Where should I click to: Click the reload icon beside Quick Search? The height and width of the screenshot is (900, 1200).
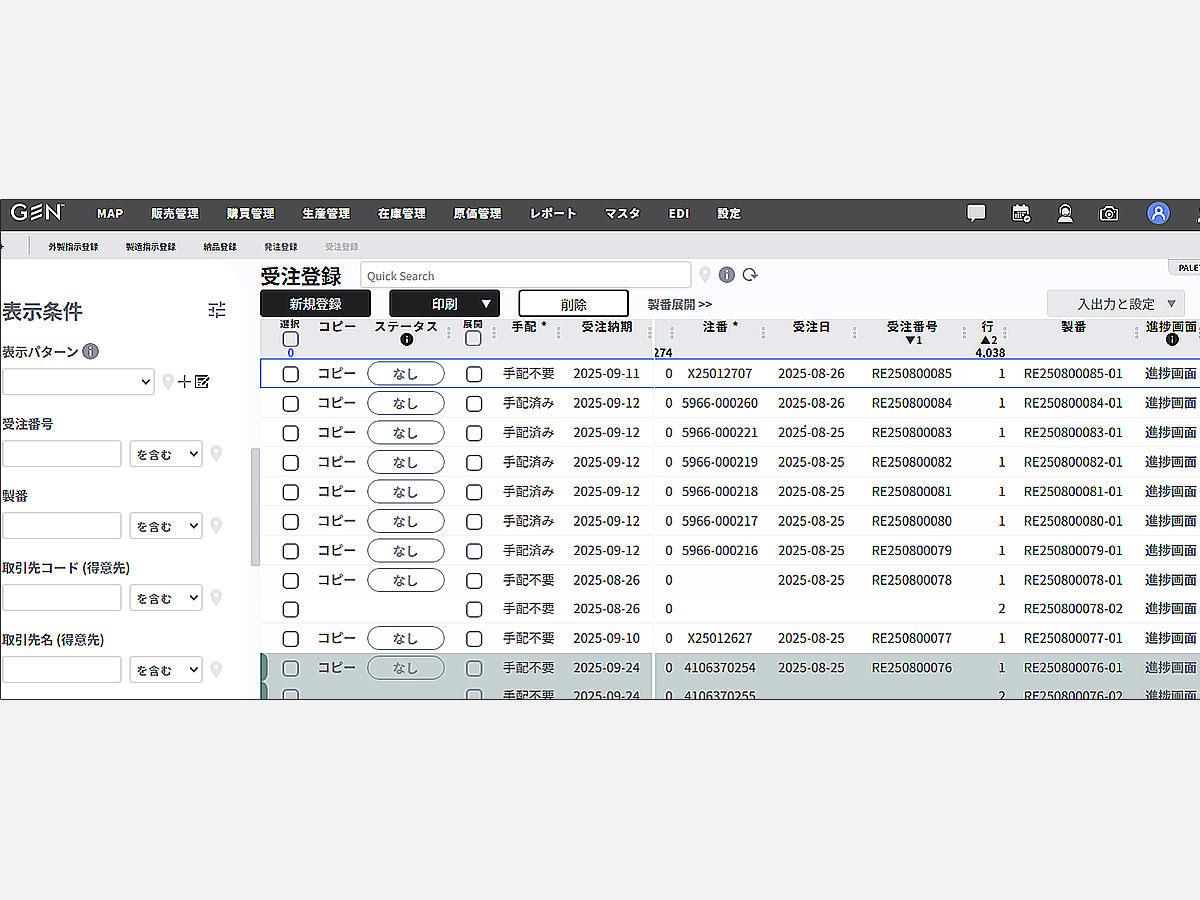750,275
